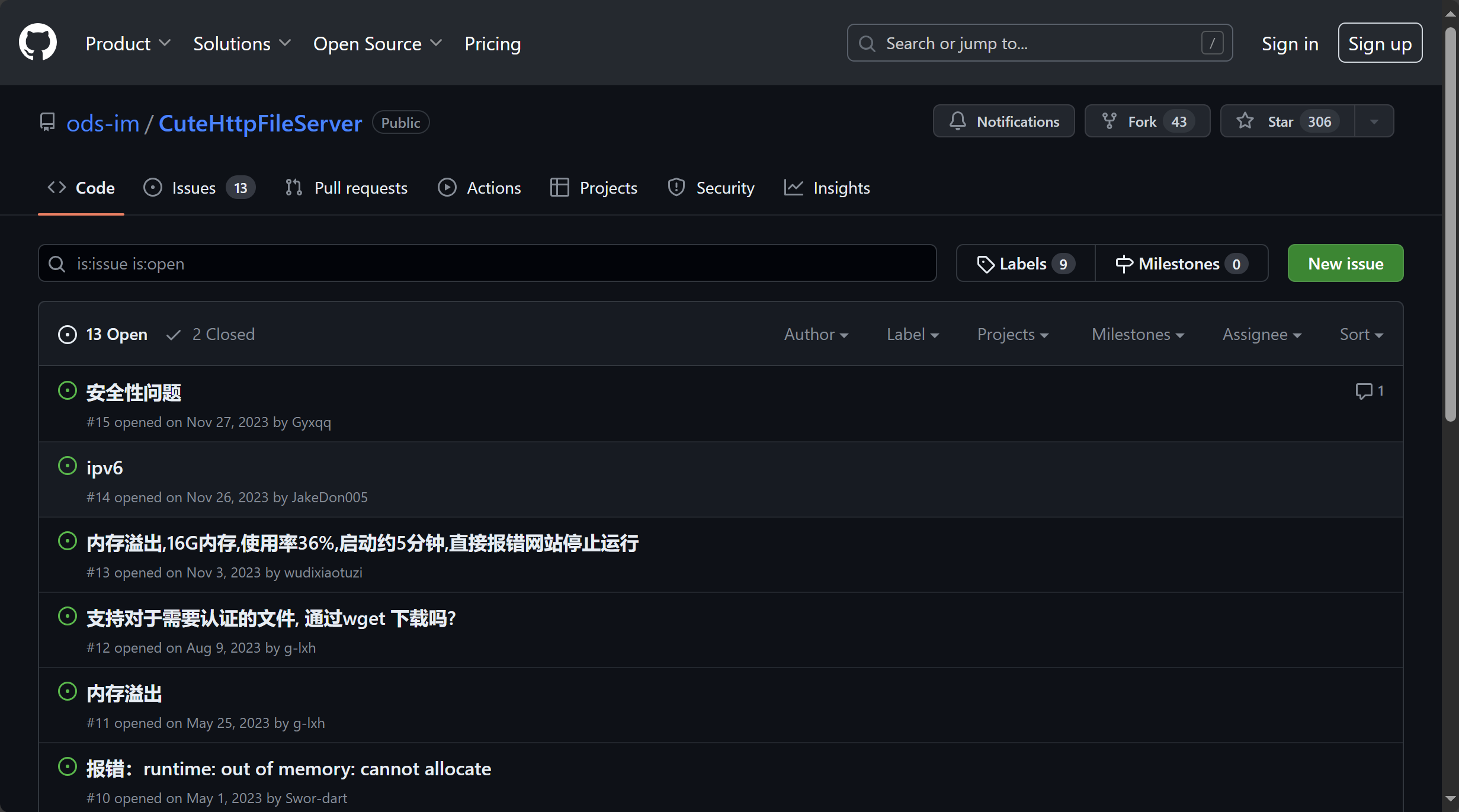Open the ods-im owner link

pyautogui.click(x=103, y=123)
